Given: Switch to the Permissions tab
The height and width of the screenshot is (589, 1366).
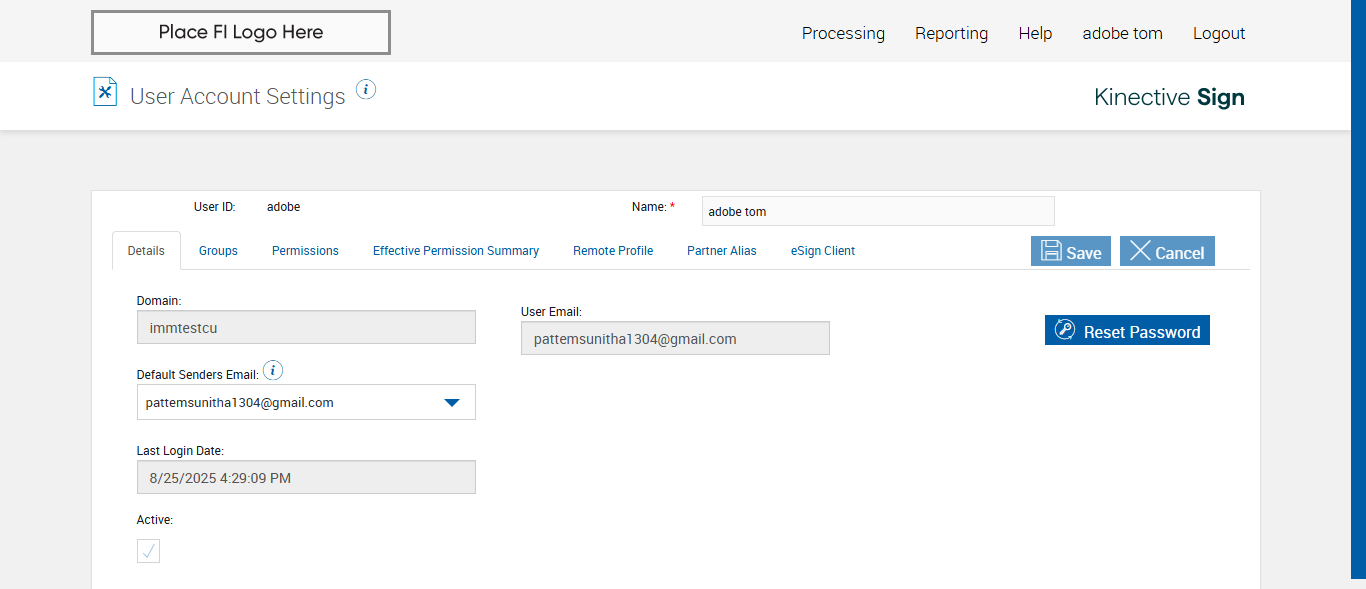Looking at the screenshot, I should click(305, 251).
